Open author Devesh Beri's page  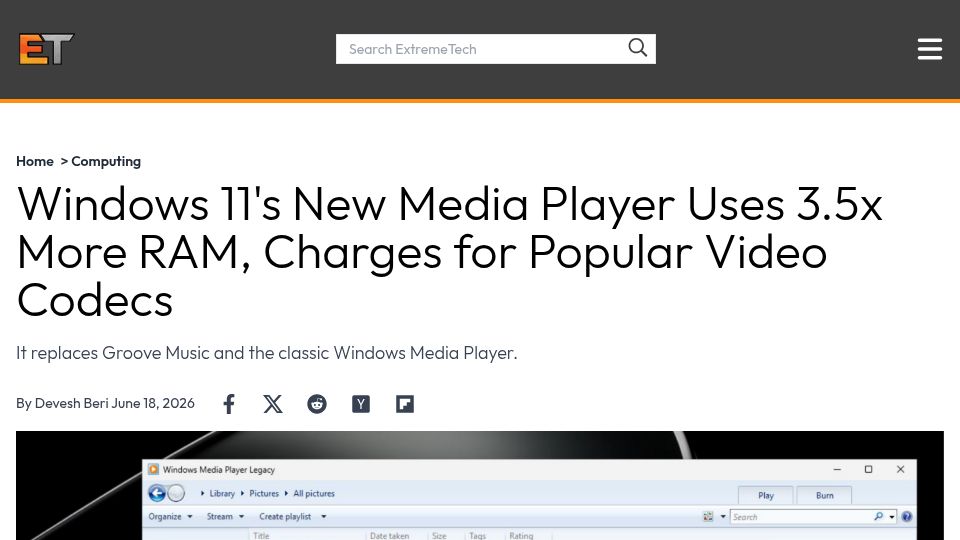coord(71,403)
